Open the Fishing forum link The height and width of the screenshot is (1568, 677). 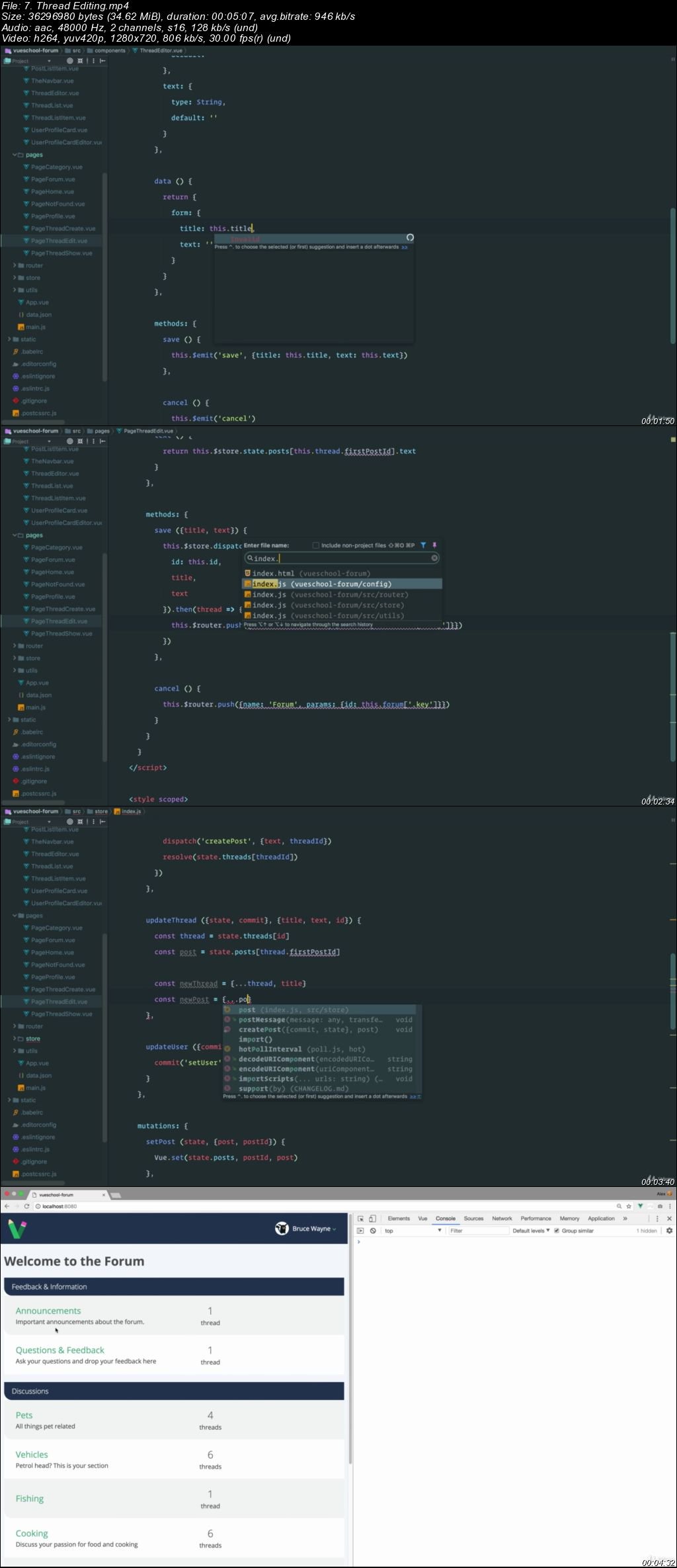pyautogui.click(x=30, y=1499)
